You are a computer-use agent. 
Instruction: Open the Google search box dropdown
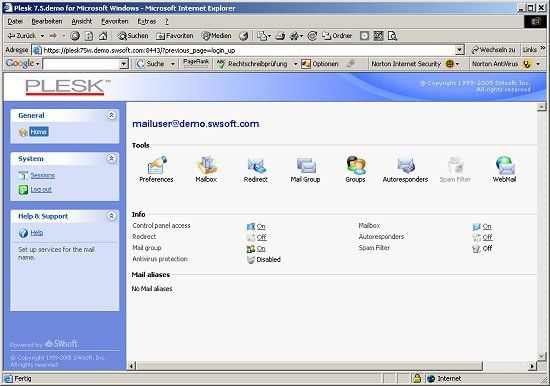pyautogui.click(x=123, y=64)
